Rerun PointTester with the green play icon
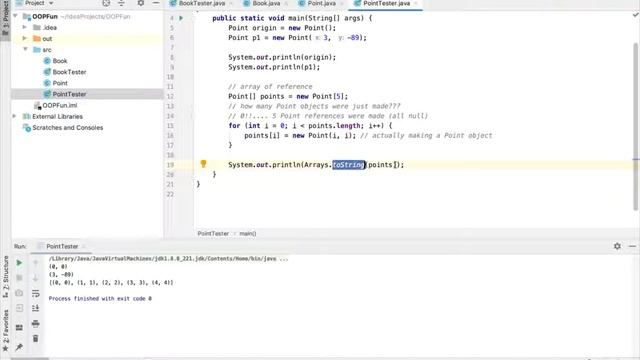 point(19,263)
